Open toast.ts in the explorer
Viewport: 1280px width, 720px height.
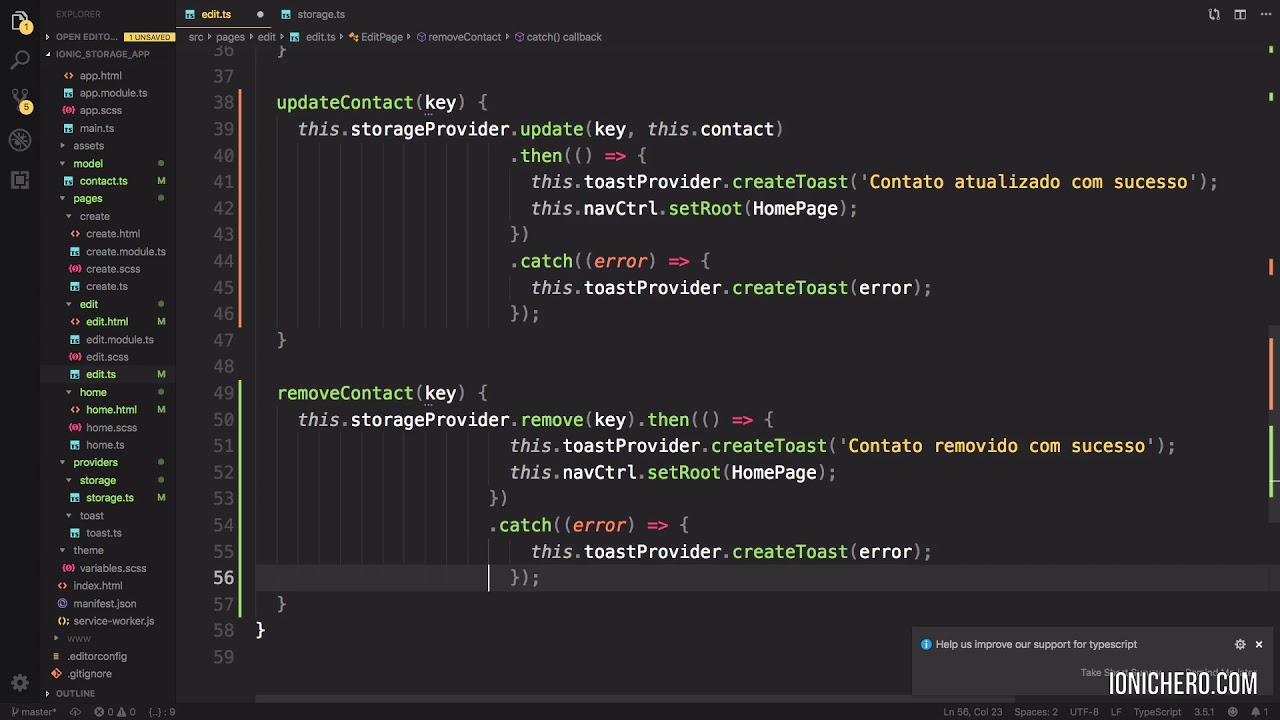click(x=103, y=533)
